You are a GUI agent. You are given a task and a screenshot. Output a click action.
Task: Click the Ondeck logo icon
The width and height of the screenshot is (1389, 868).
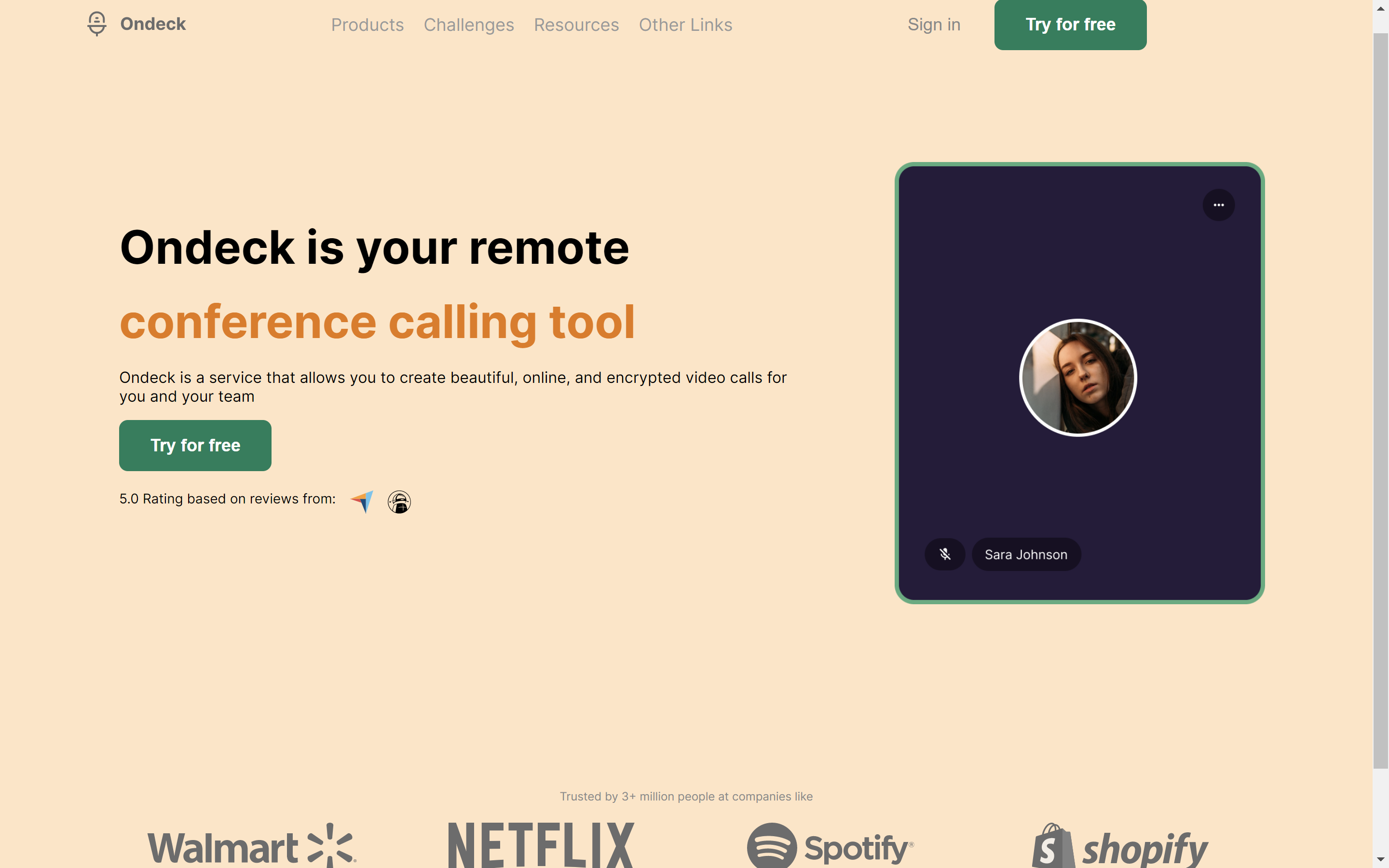pos(97,24)
